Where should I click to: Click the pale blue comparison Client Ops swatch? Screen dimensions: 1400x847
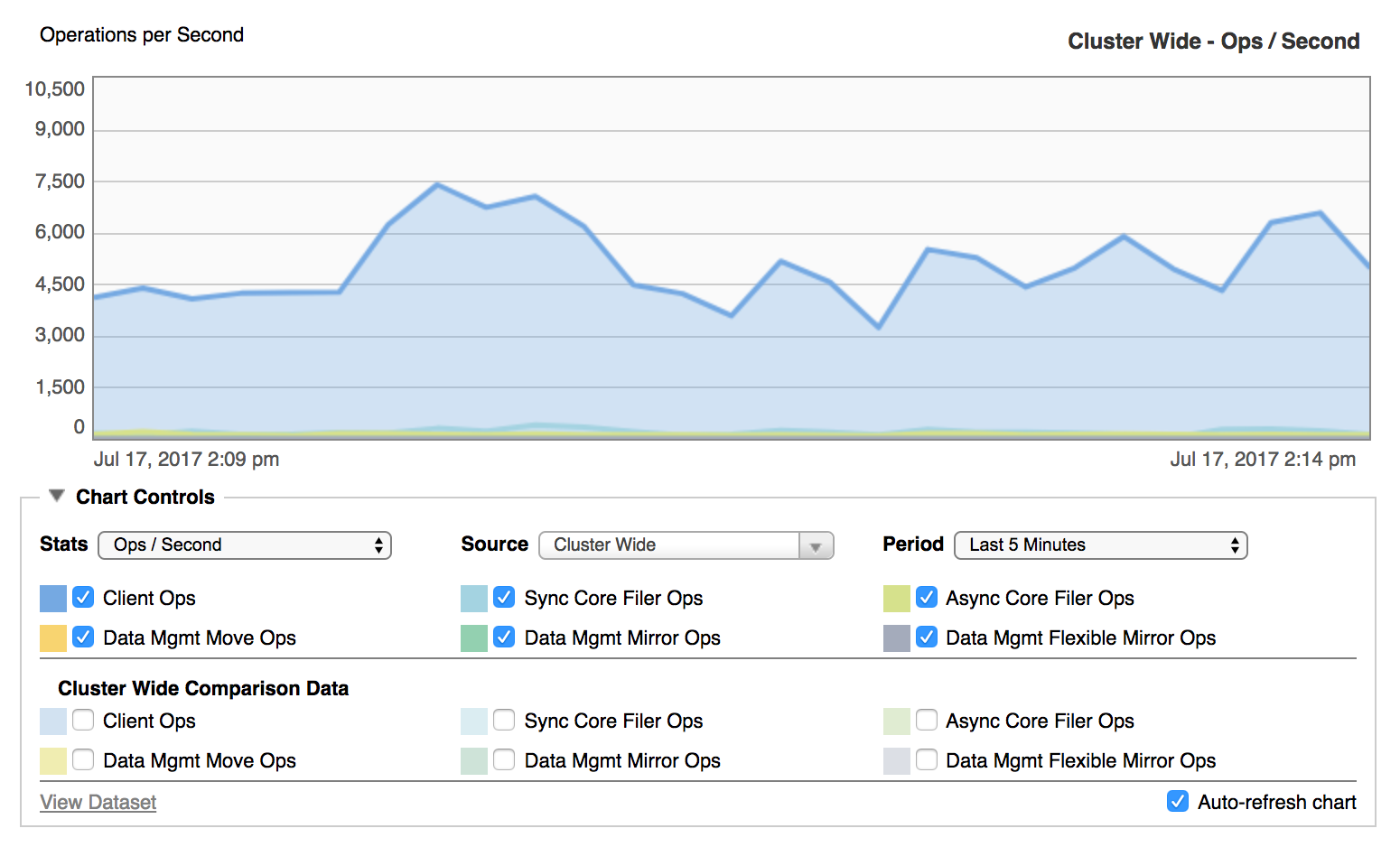(x=53, y=721)
